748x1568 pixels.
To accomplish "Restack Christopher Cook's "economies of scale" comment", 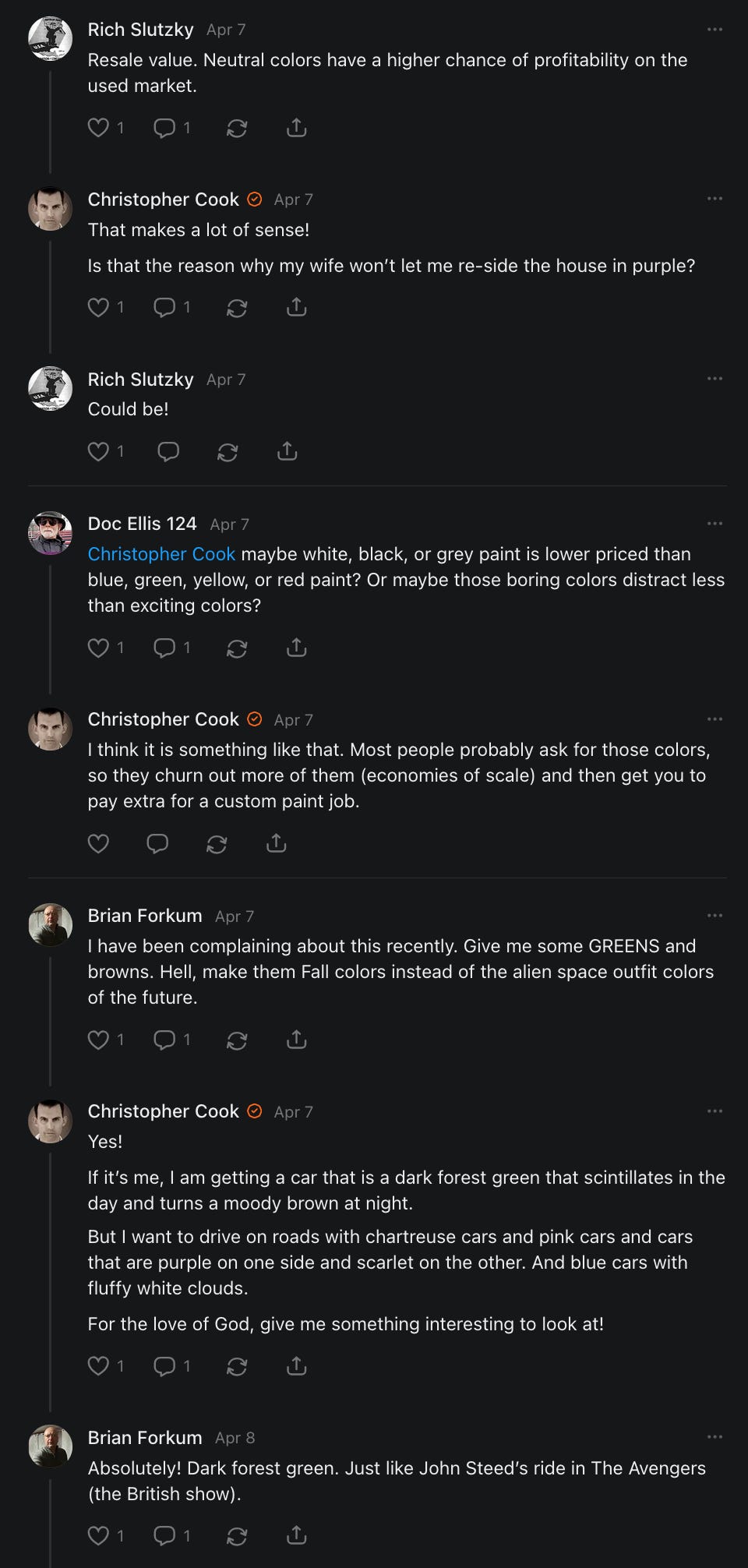I will 217,843.
